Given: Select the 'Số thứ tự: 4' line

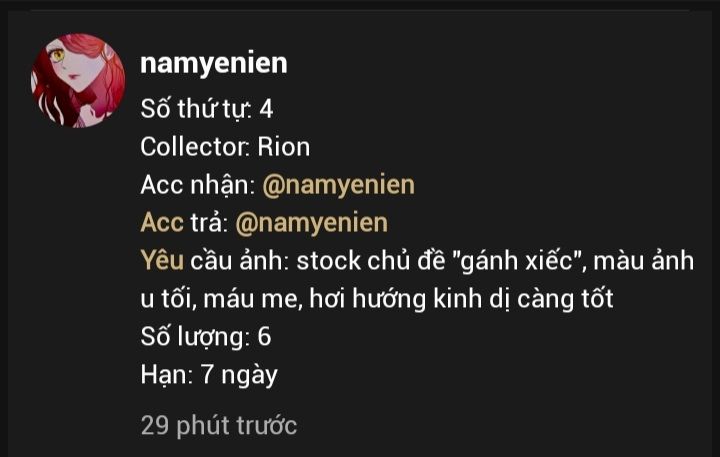Looking at the screenshot, I should click(207, 109).
